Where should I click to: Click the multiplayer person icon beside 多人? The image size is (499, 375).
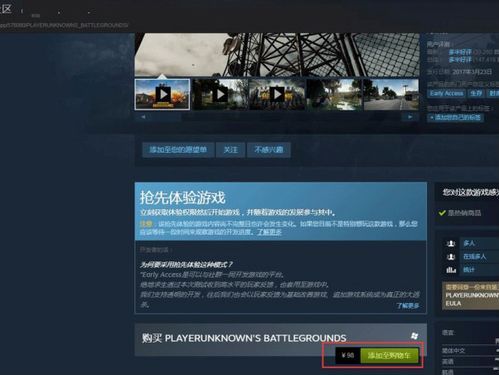(451, 243)
